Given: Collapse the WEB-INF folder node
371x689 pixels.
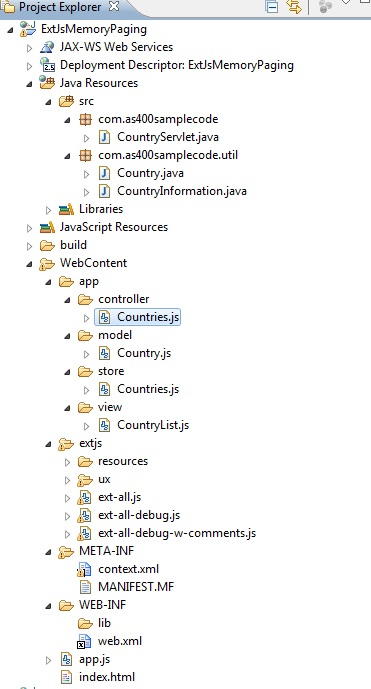Looking at the screenshot, I should coord(49,606).
